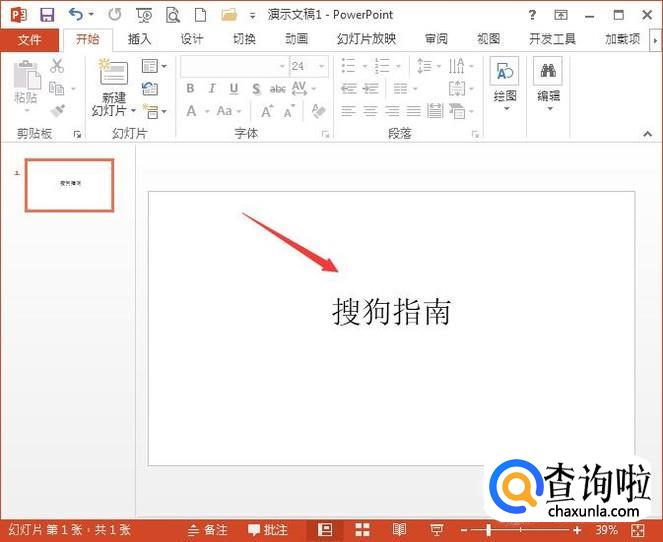The height and width of the screenshot is (542, 663).
Task: Click the New Slide button
Action: pyautogui.click(x=114, y=87)
